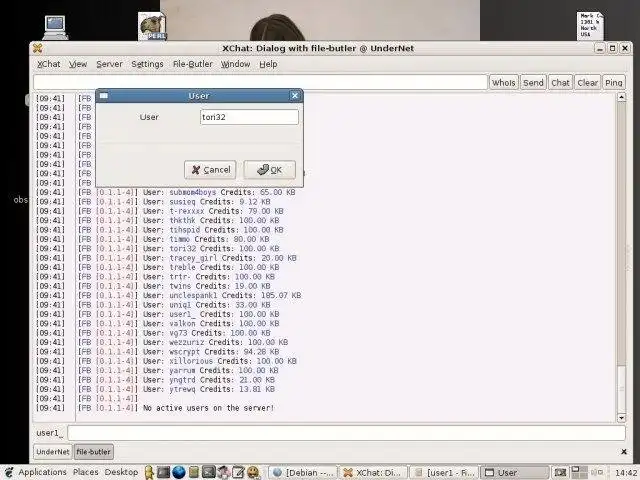This screenshot has height=480, width=640.
Task: Switch to XChat: Di... taskbar window
Action: click(x=373, y=473)
